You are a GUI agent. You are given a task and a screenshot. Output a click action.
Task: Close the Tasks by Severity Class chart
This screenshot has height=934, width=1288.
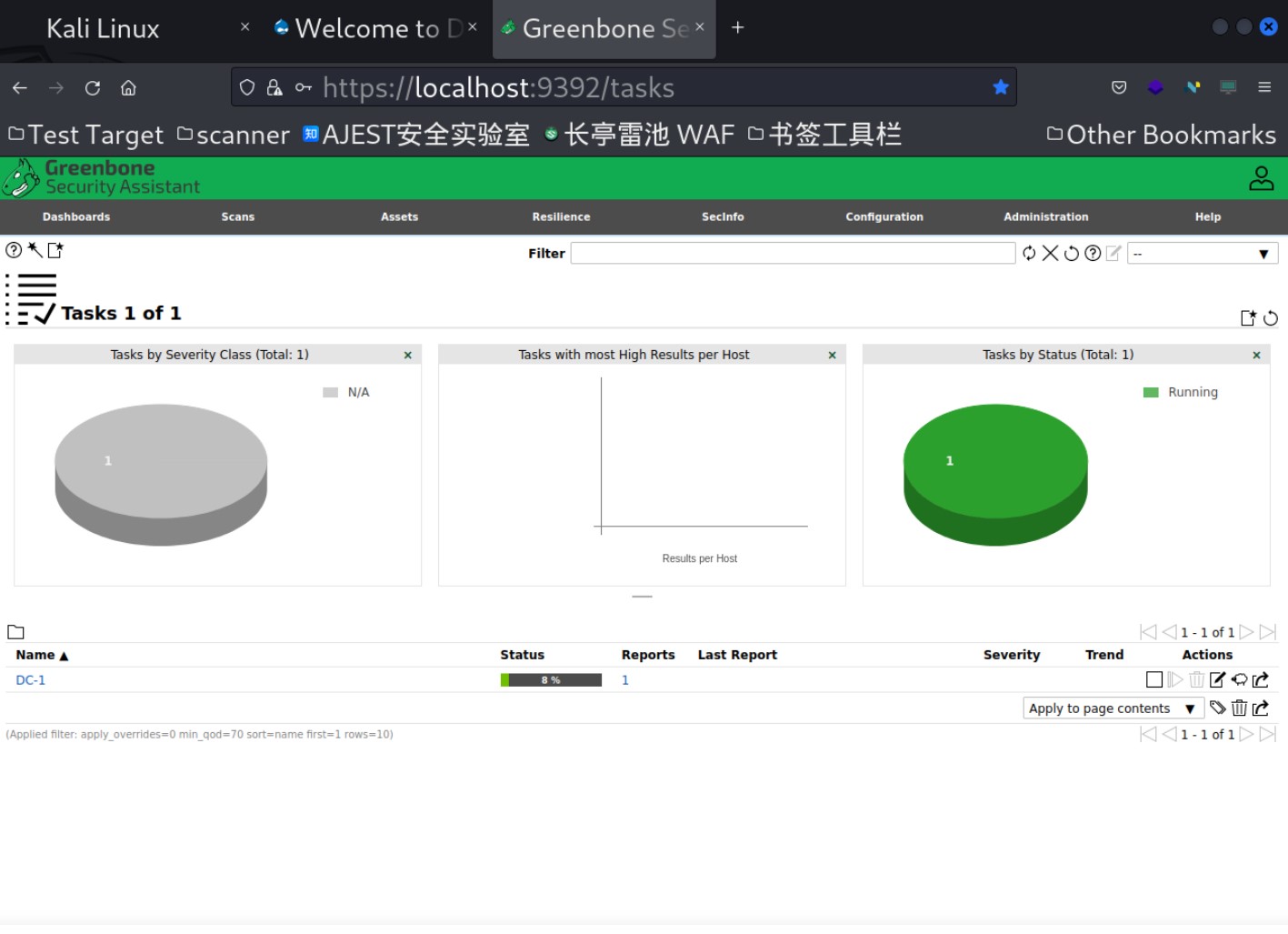tap(407, 356)
